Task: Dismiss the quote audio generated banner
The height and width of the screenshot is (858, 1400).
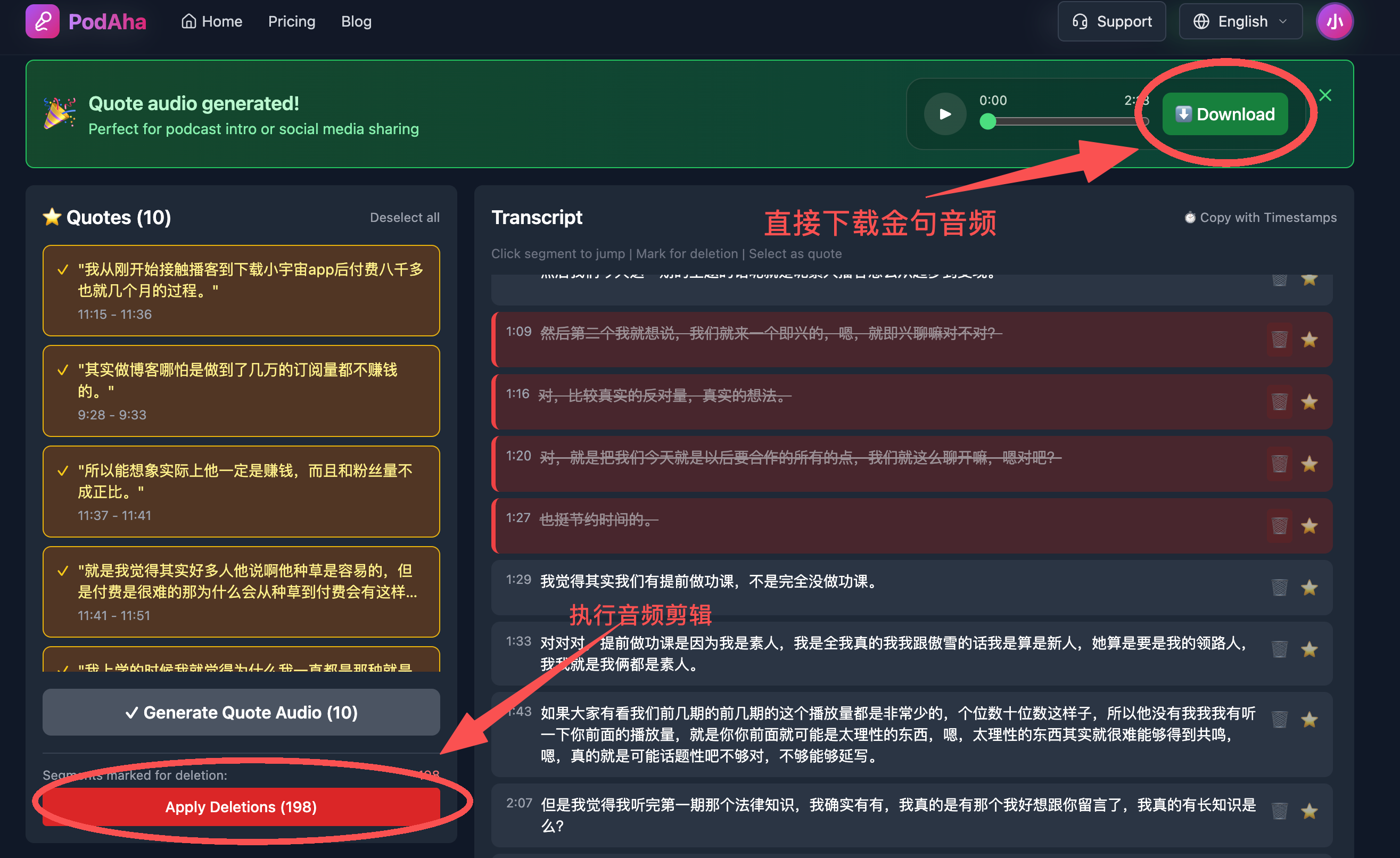Action: click(x=1324, y=95)
